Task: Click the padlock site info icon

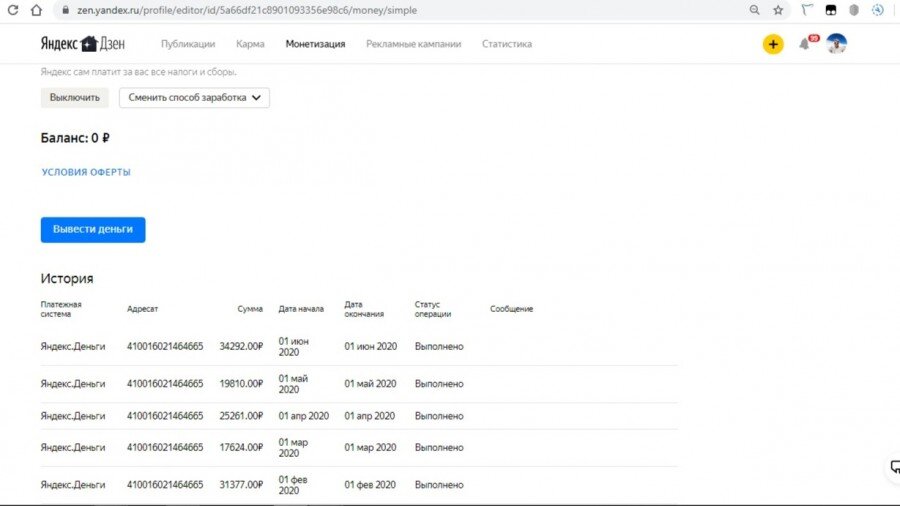Action: pyautogui.click(x=65, y=10)
